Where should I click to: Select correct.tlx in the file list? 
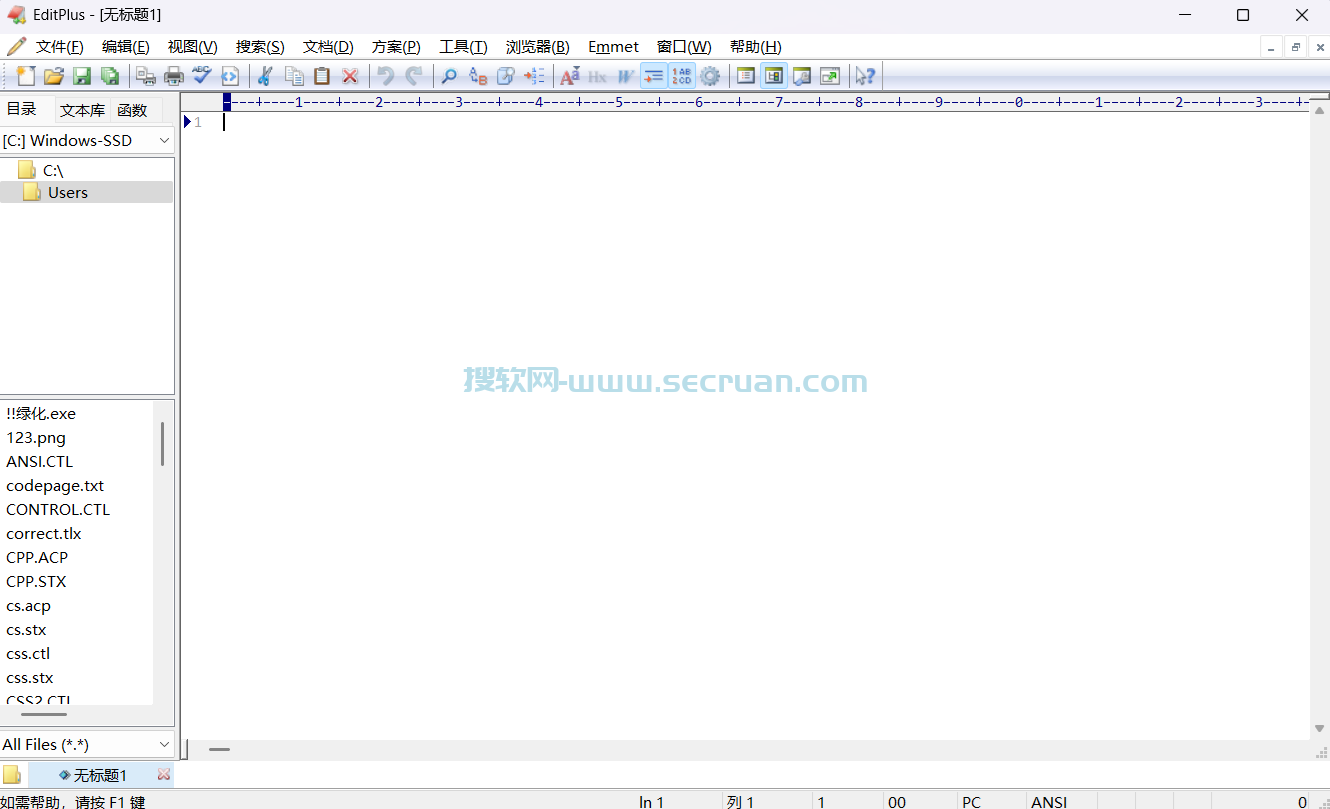[x=44, y=534]
